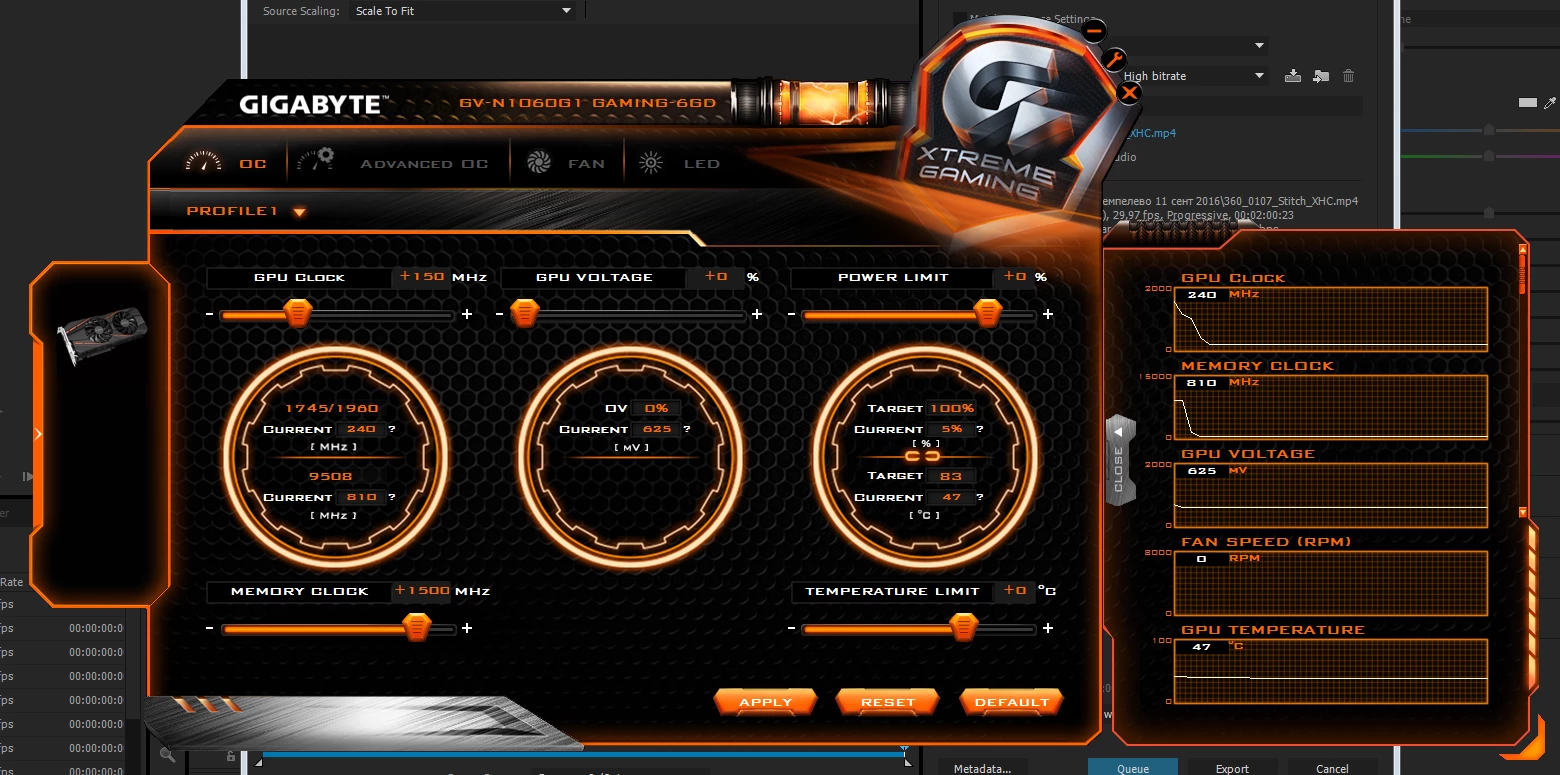Click the help mark beside Current 5%

[x=980, y=430]
